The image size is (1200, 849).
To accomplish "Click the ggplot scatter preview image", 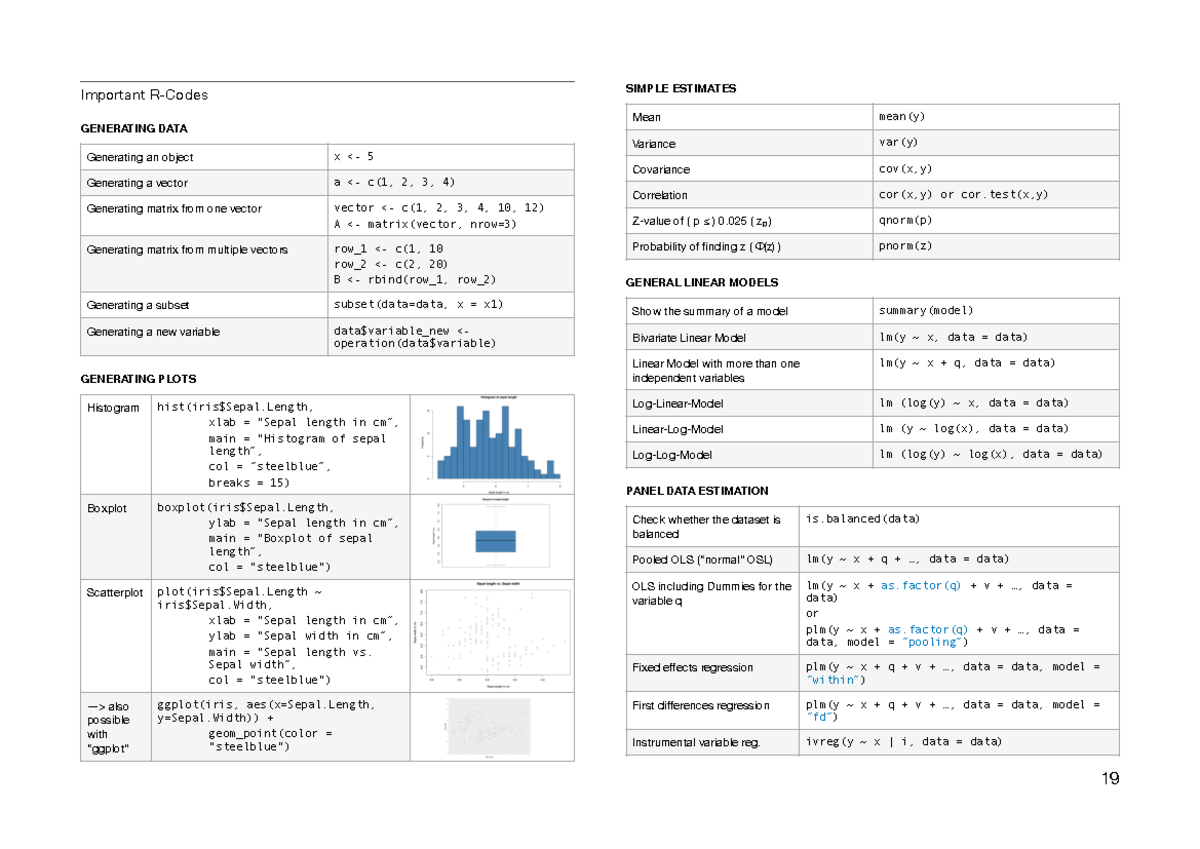I will pos(490,728).
